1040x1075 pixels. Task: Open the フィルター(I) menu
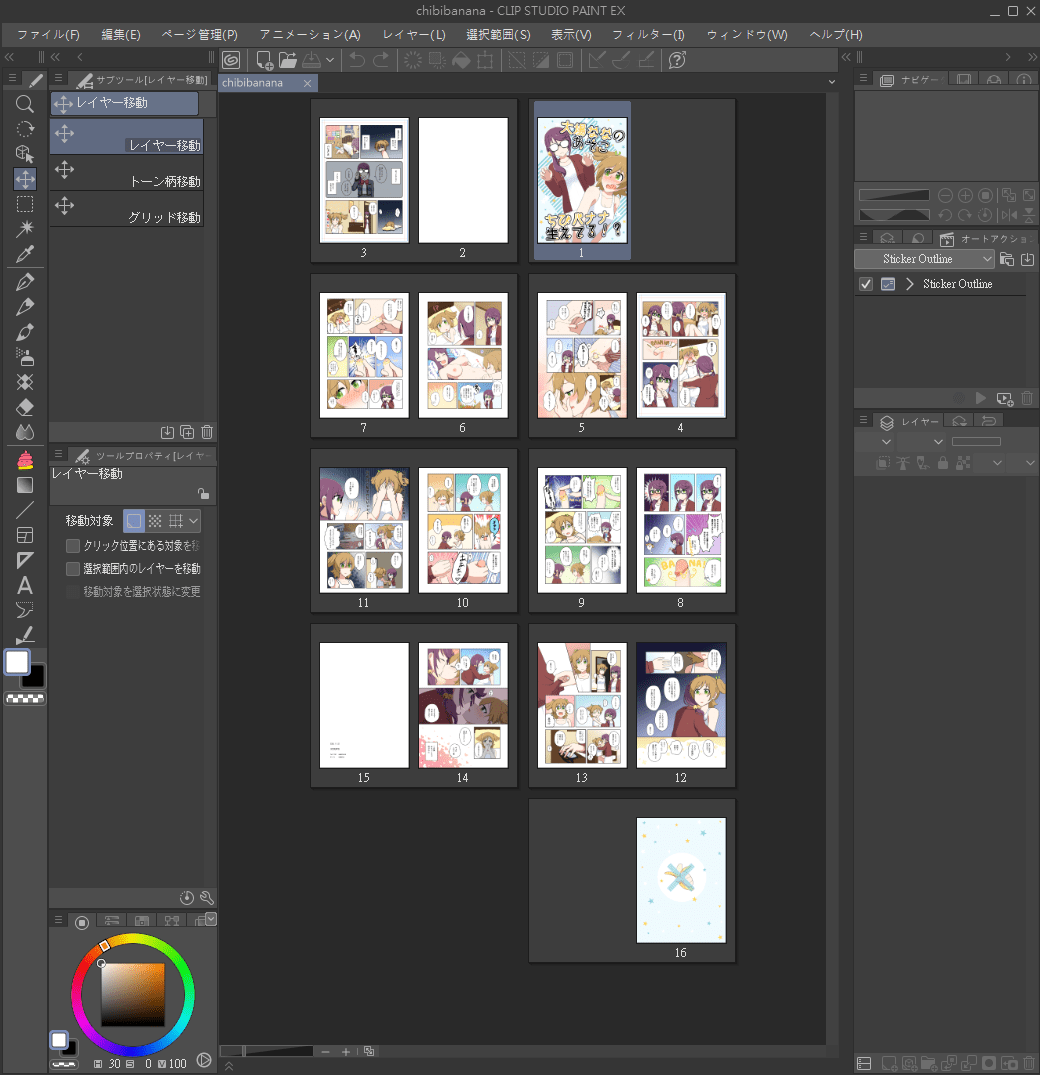coord(648,34)
